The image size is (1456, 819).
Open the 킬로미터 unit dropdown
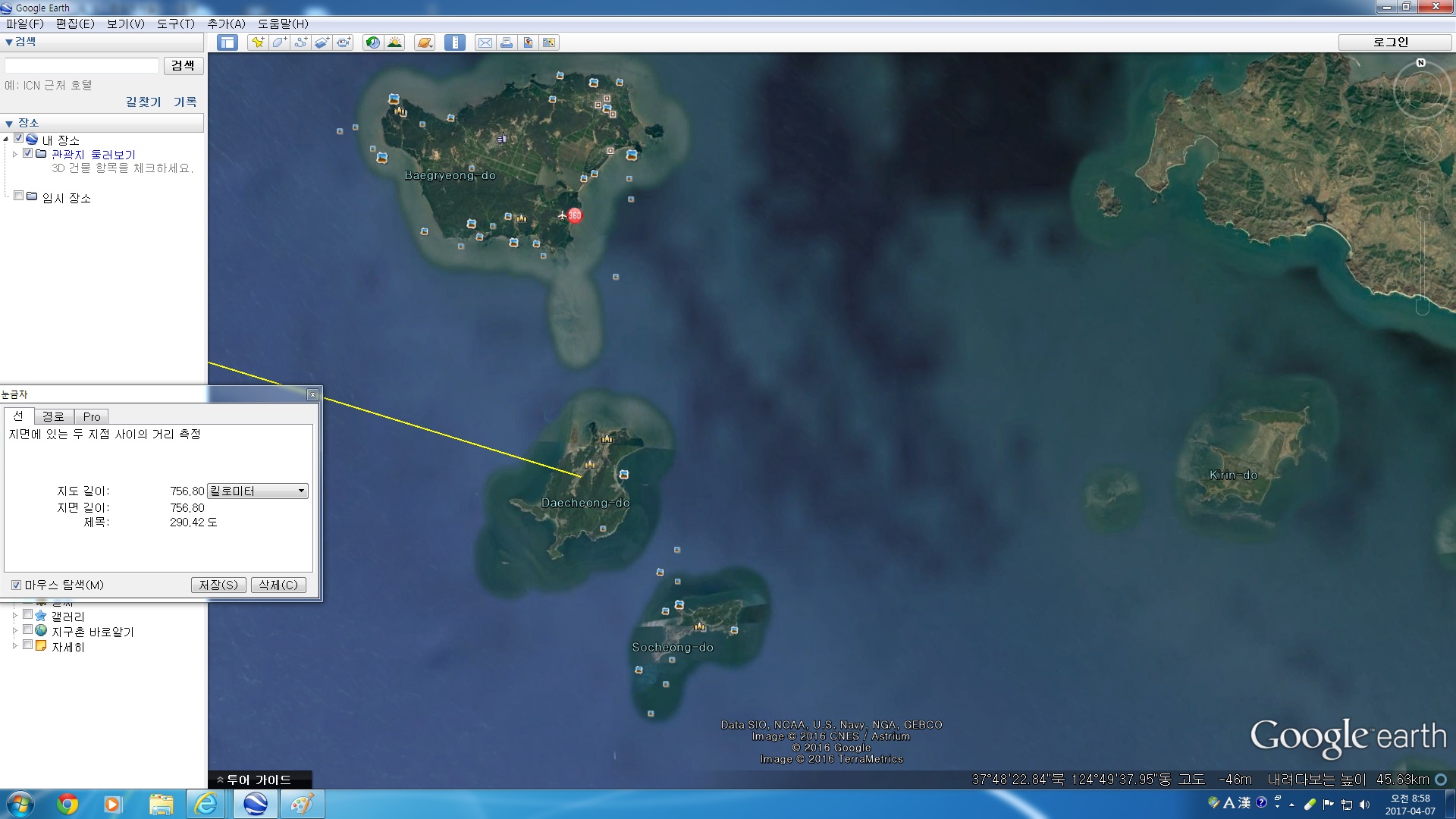(258, 491)
